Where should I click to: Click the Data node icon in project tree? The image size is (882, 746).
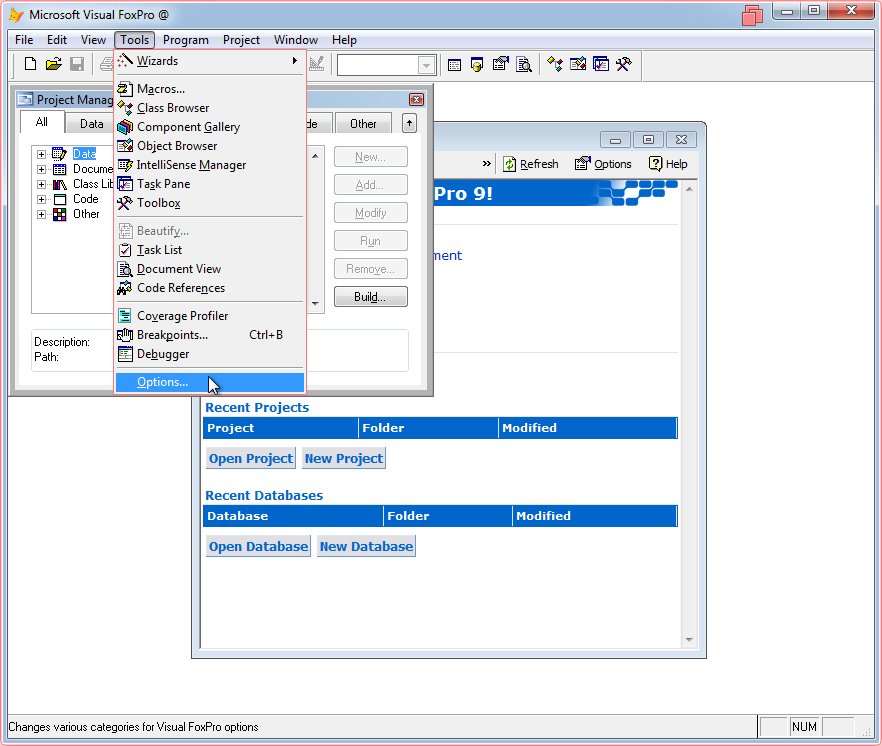pyautogui.click(x=59, y=154)
